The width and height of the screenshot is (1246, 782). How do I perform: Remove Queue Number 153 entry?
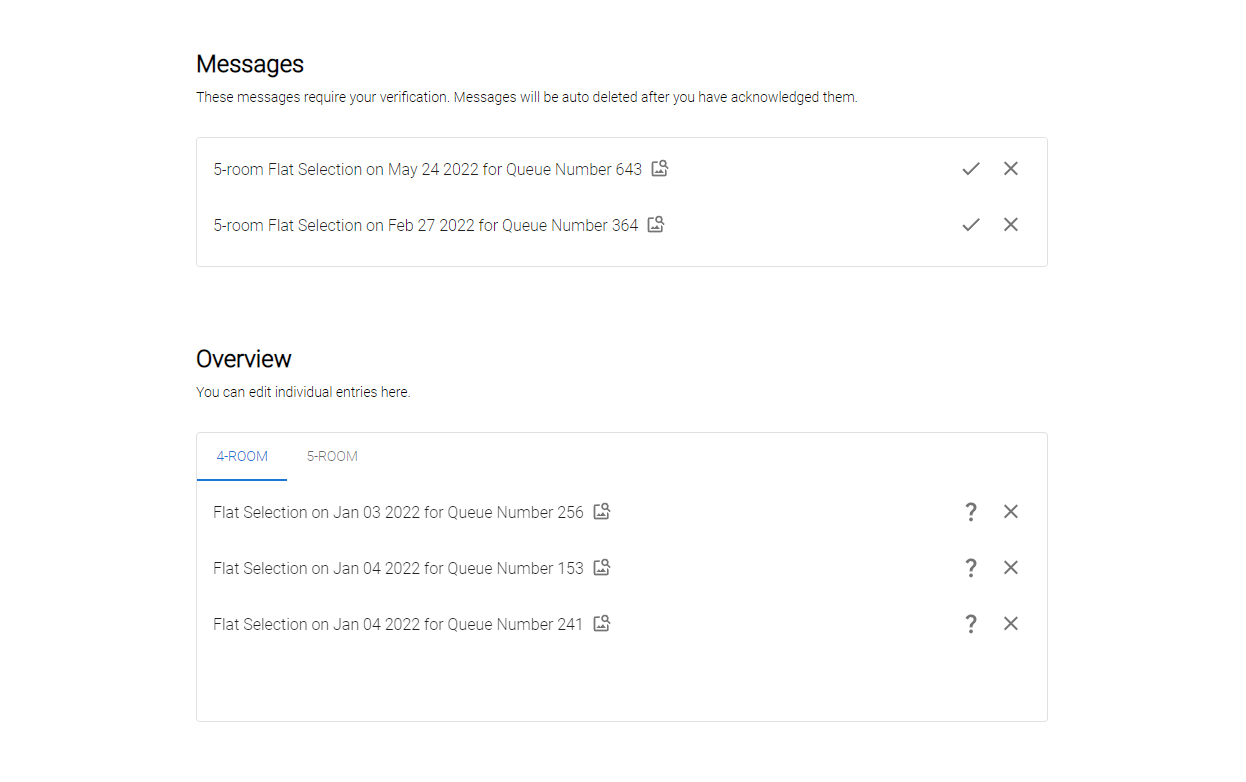tap(1011, 567)
